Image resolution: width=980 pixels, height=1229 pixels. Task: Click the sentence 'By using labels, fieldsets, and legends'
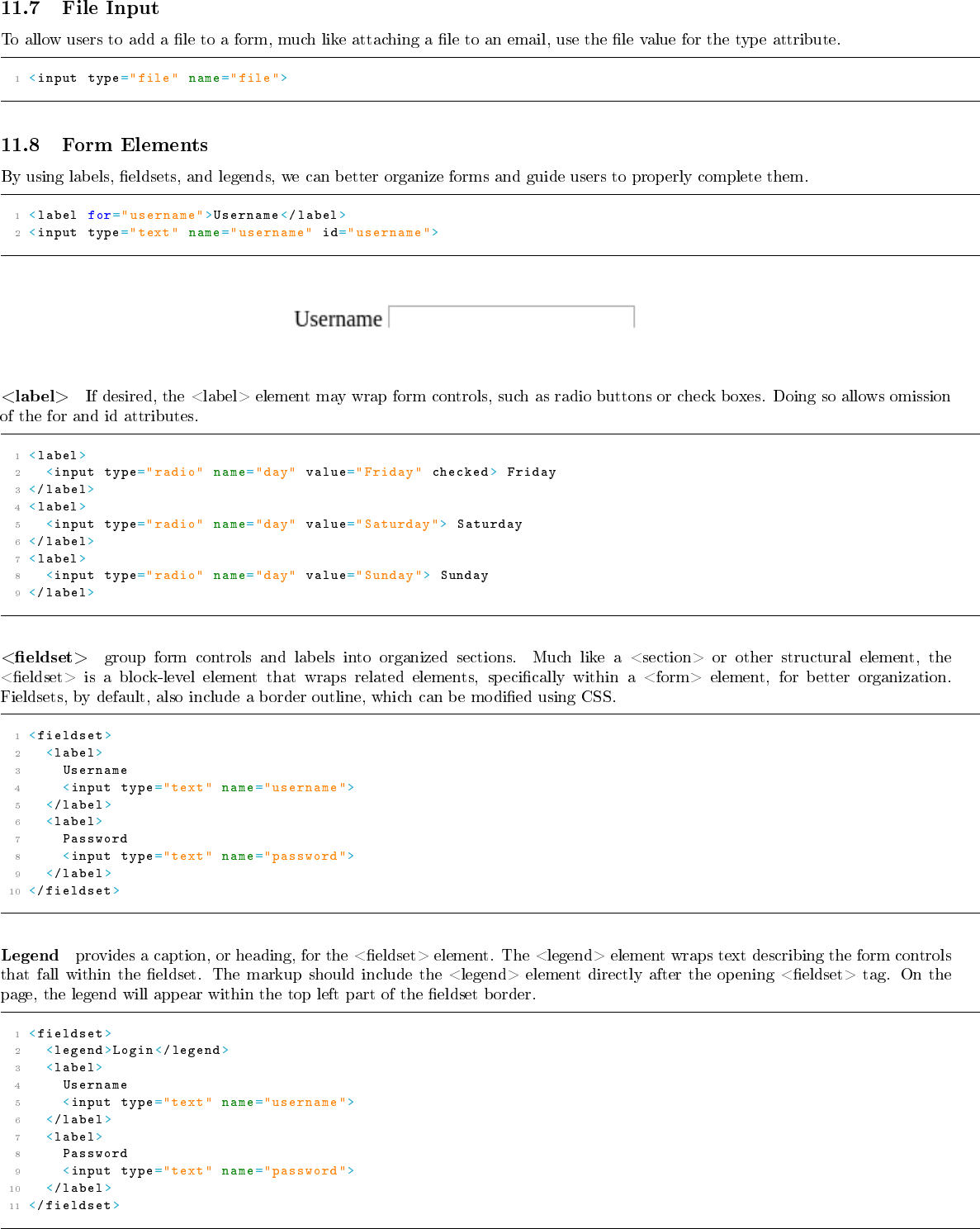coord(405,177)
